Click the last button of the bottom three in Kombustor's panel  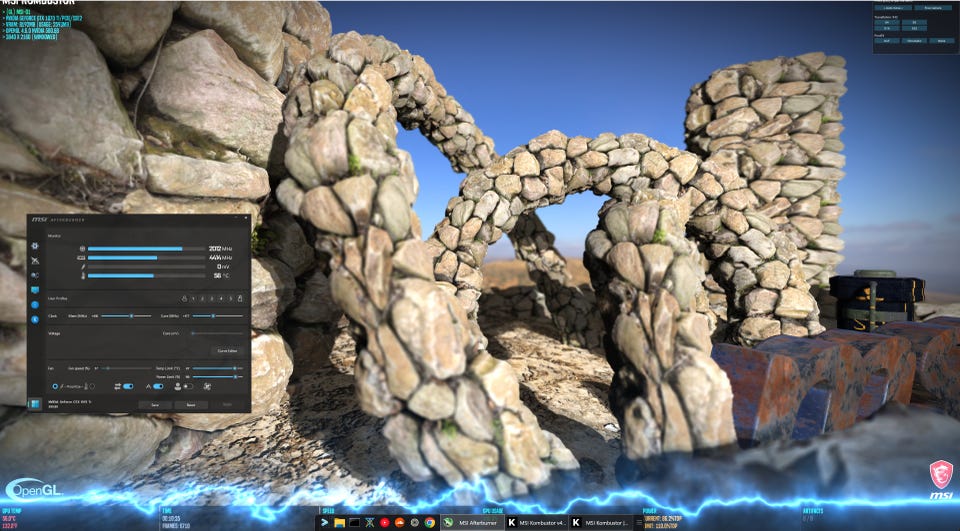(942, 41)
